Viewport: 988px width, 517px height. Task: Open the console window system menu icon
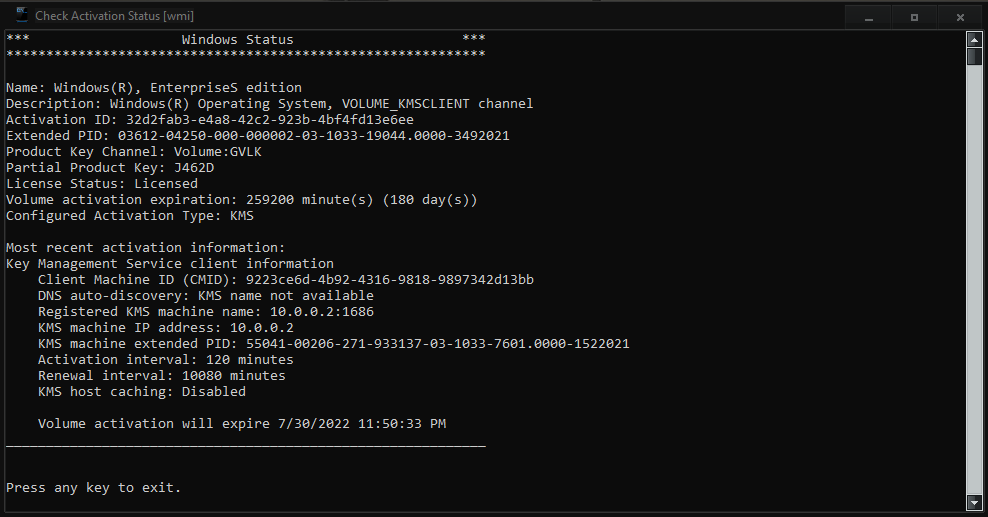coord(21,15)
